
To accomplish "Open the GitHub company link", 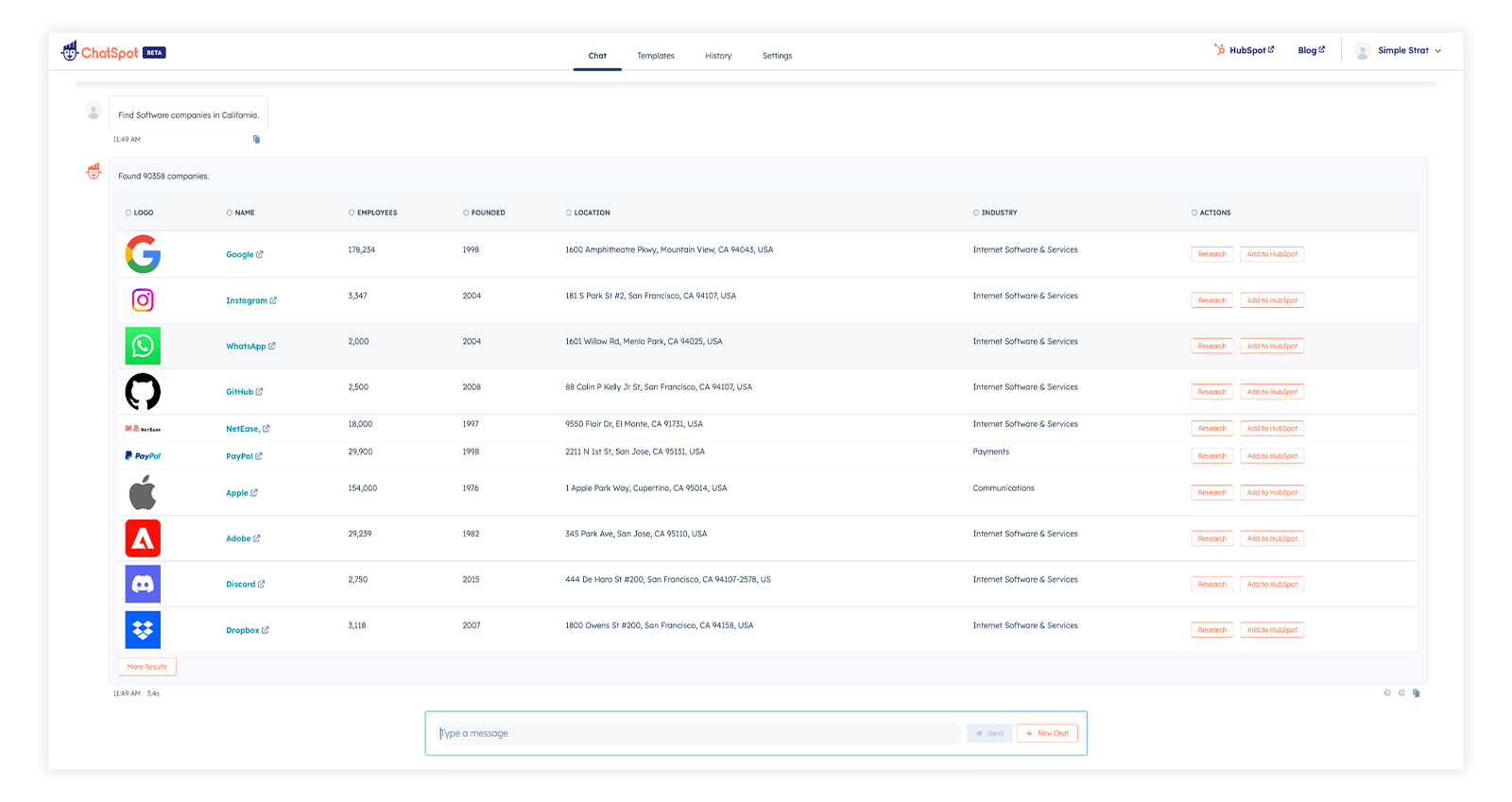I will 244,392.
